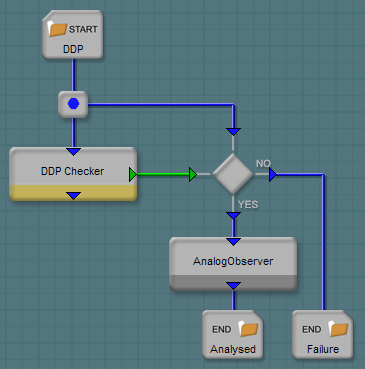The width and height of the screenshot is (365, 369).
Task: Expand the yellow bar of DDP Checker
Action: [x=73, y=193]
